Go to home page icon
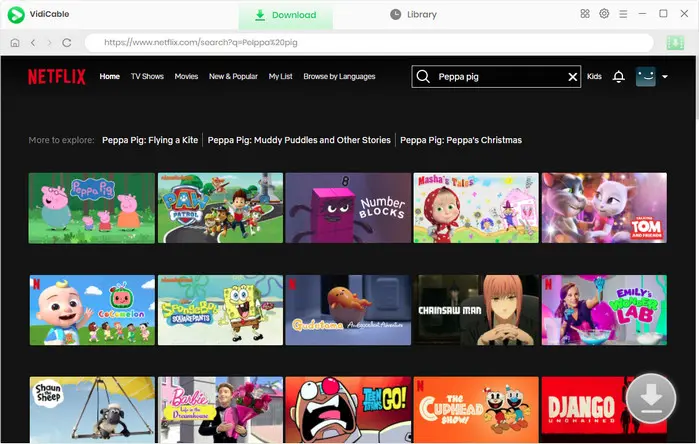This screenshot has width=699, height=444. tap(15, 43)
